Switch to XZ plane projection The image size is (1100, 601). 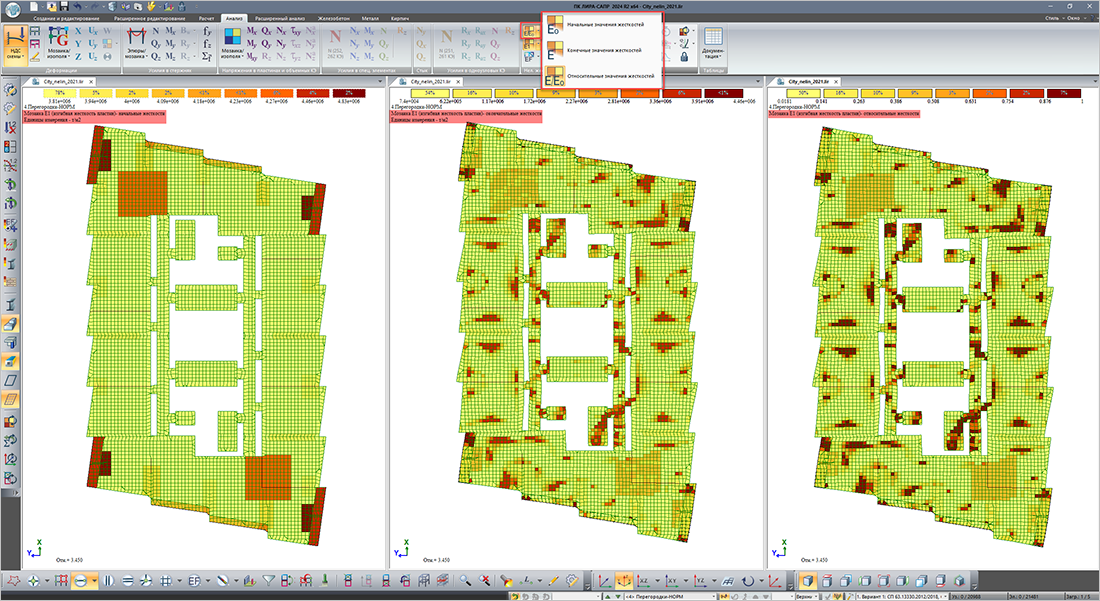[x=643, y=581]
